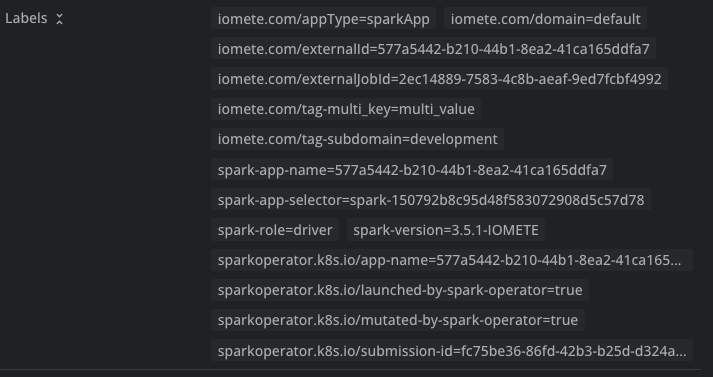The height and width of the screenshot is (377, 713).
Task: Click the iomete.com/domain=default label
Action: coord(545,19)
